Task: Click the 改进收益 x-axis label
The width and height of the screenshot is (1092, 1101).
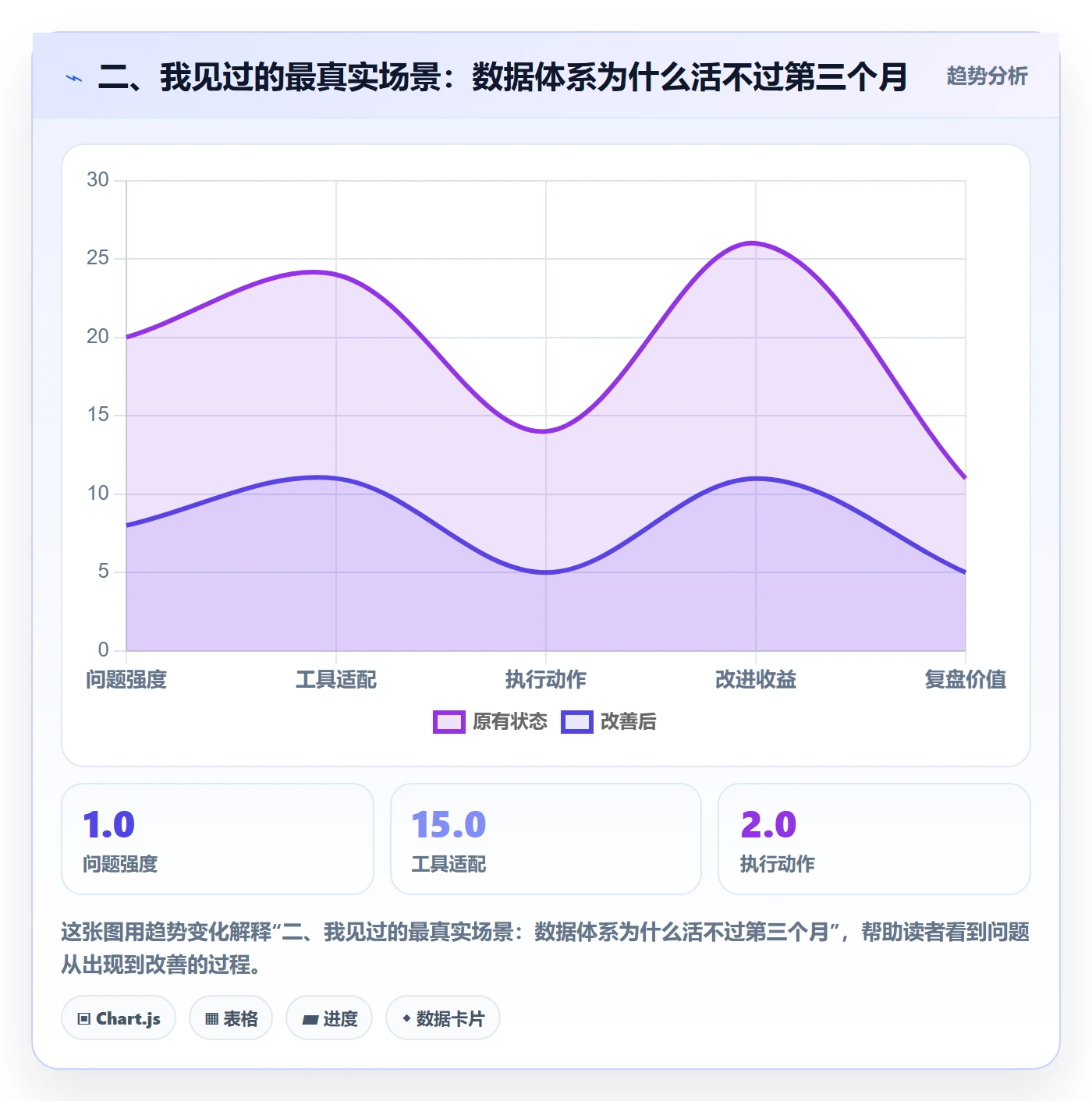Action: click(x=756, y=679)
